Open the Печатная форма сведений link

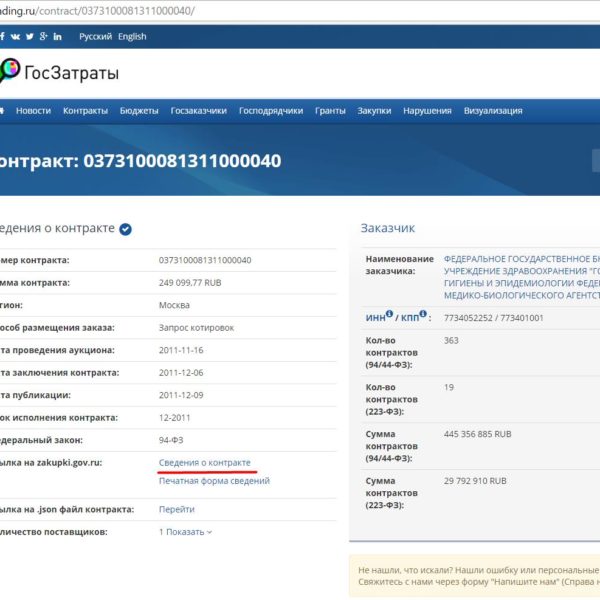[x=214, y=481]
